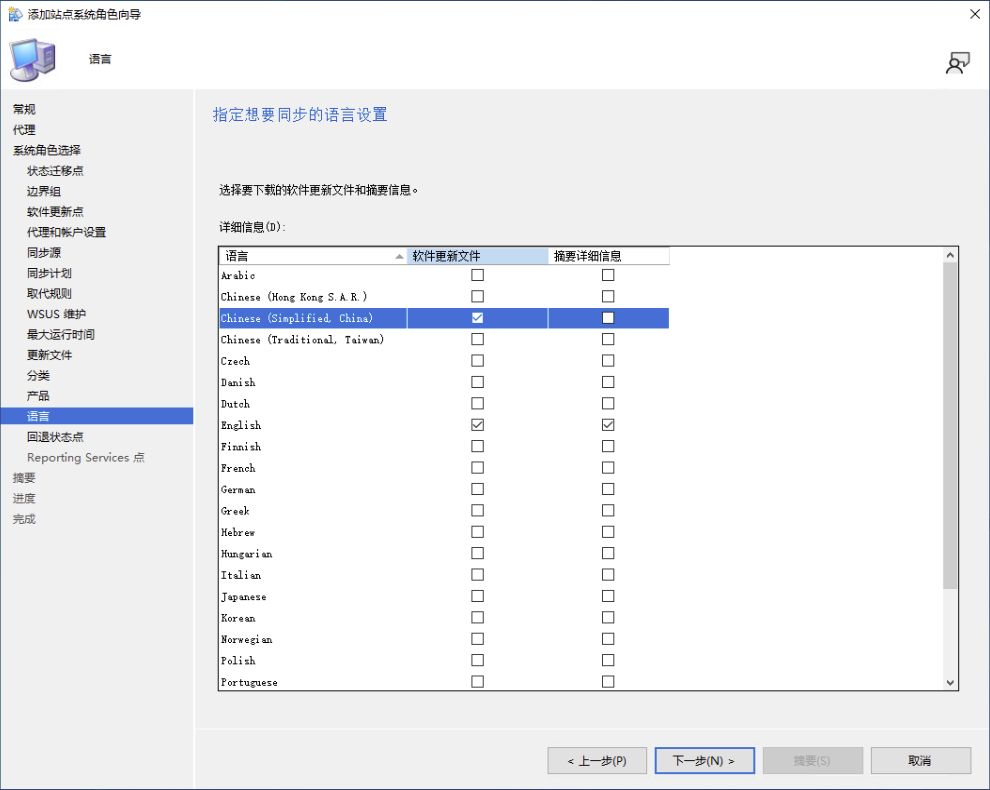
Task: Click the feedback person icon at top right
Action: (x=957, y=63)
